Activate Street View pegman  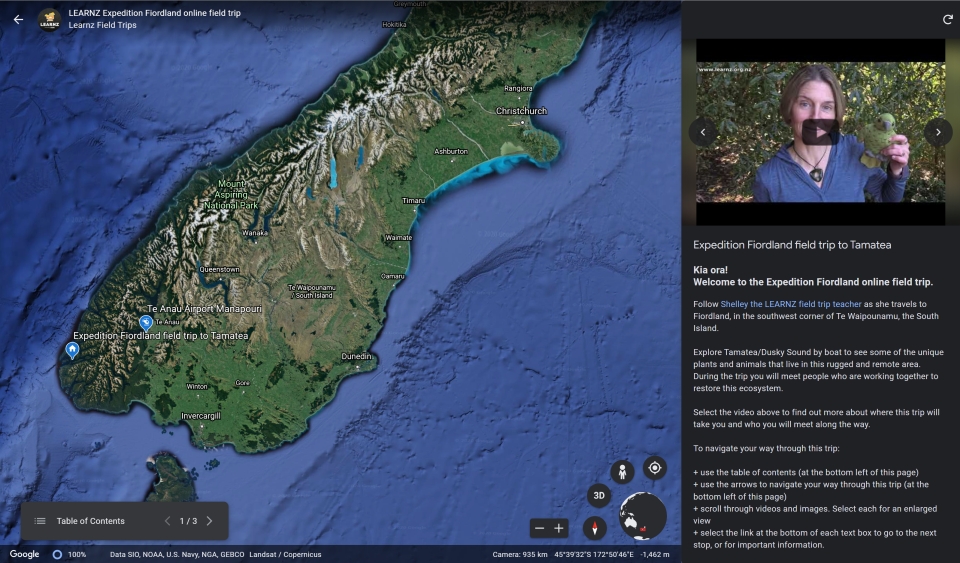pos(622,472)
